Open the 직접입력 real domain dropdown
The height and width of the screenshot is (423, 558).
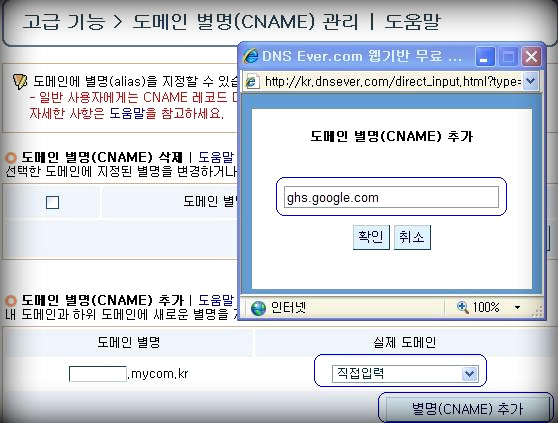405,374
